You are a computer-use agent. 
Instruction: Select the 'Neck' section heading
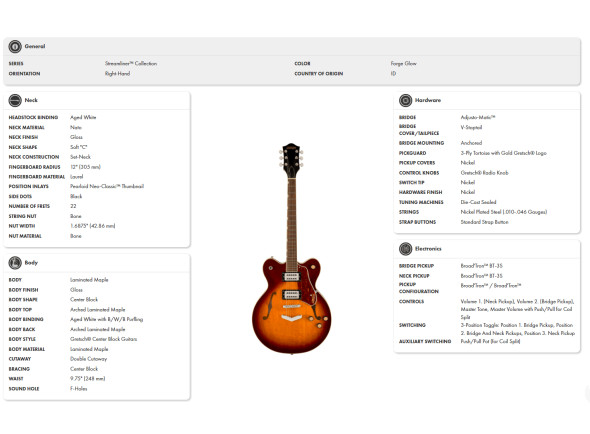pyautogui.click(x=31, y=100)
